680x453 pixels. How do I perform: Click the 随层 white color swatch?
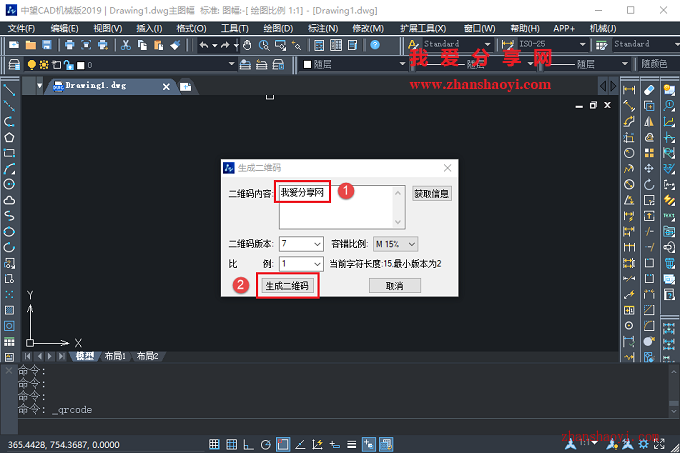pyautogui.click(x=307, y=65)
